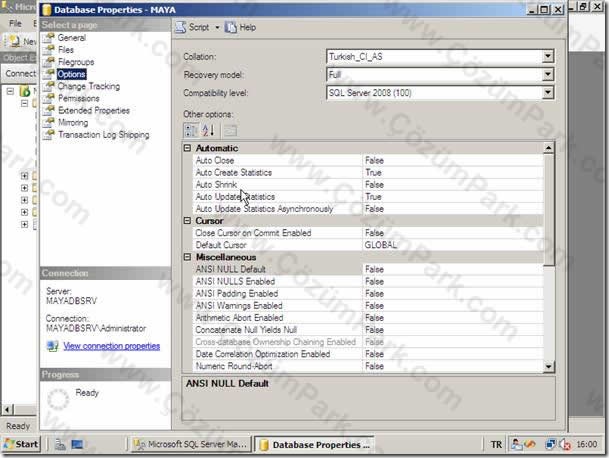Click the Server Manager quick launch icon
Viewport: 609px width, 458px height.
60,444
